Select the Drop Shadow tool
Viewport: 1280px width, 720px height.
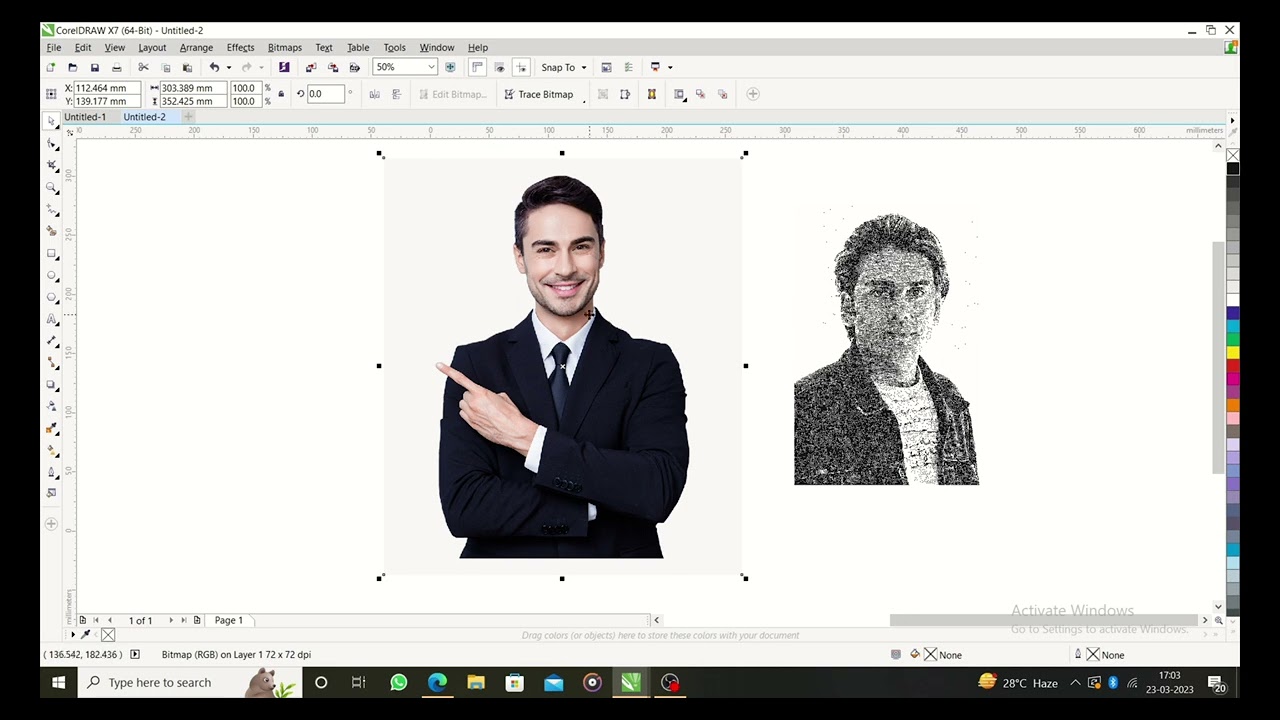tap(52, 384)
